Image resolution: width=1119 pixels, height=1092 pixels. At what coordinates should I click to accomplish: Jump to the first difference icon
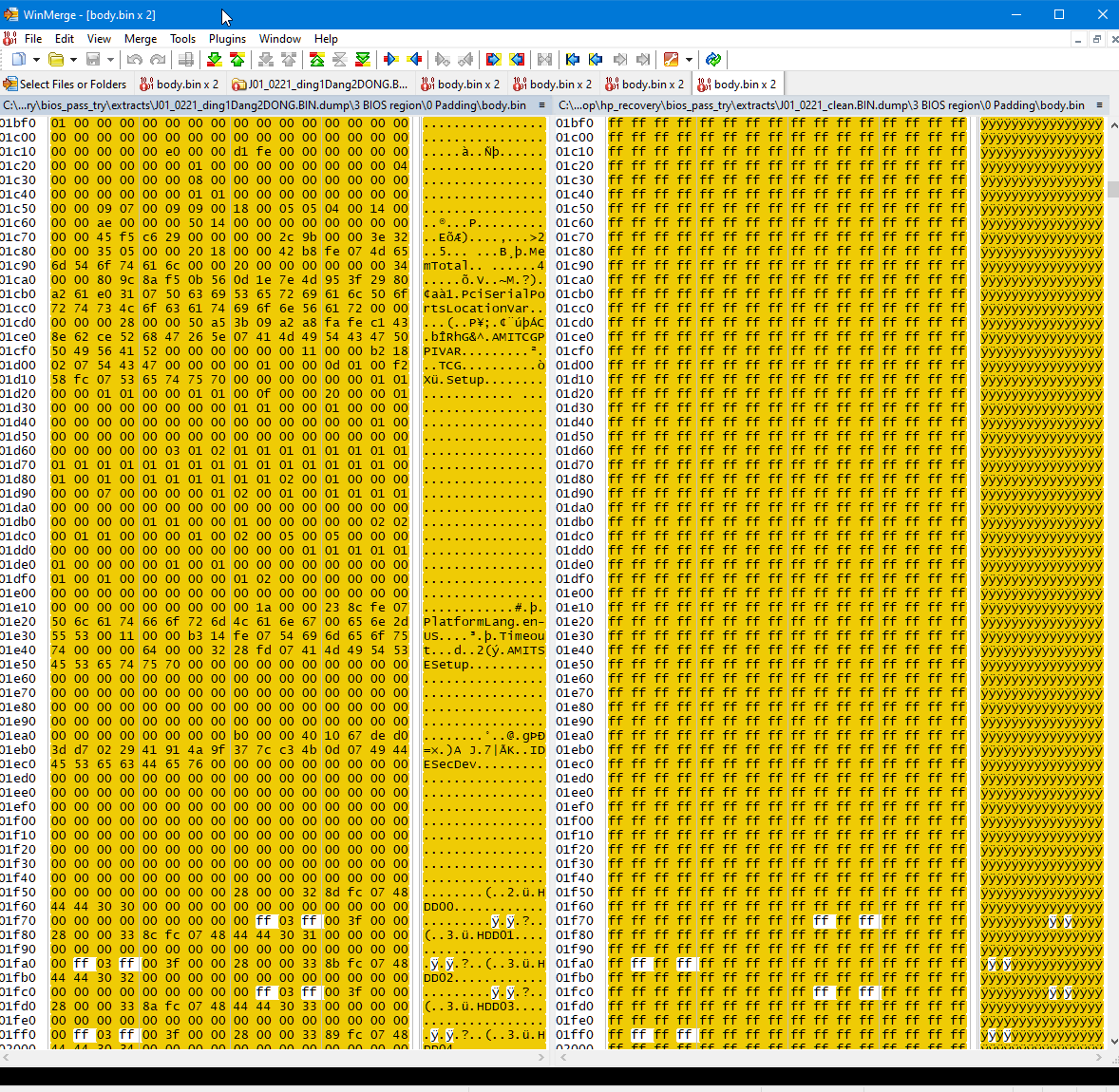click(317, 60)
